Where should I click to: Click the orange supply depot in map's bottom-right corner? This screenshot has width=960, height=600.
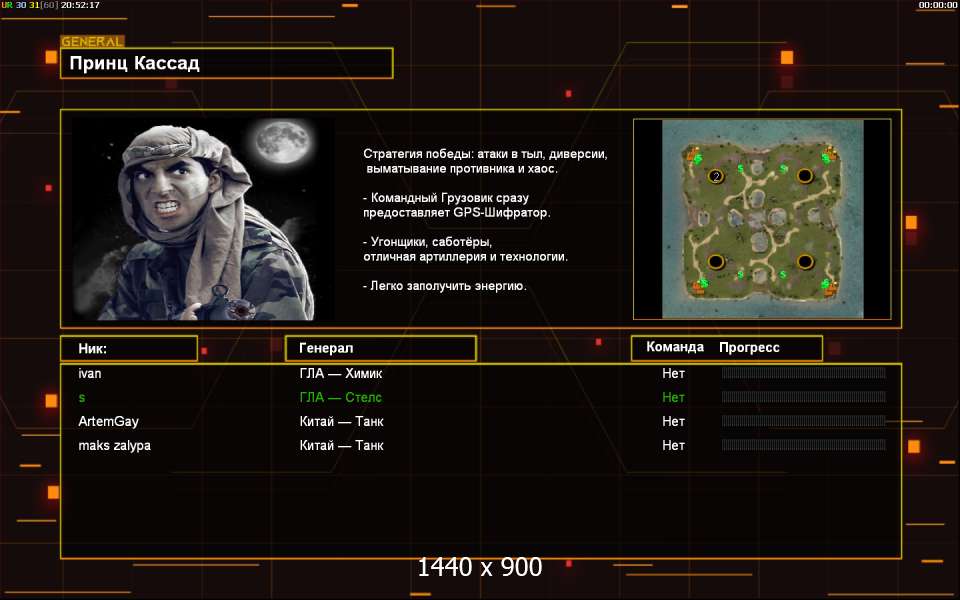[831, 288]
